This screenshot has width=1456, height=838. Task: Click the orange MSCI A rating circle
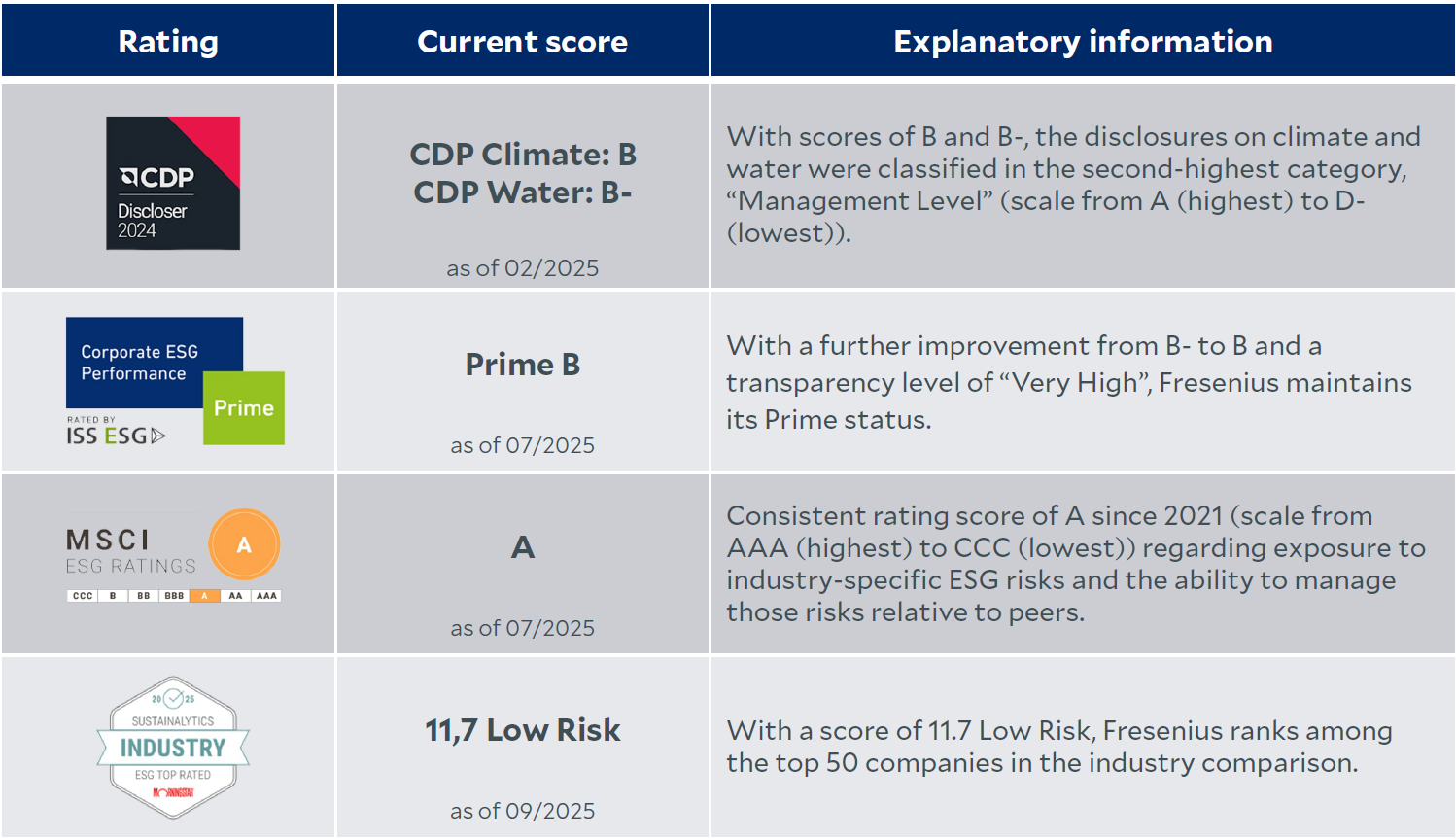point(244,544)
